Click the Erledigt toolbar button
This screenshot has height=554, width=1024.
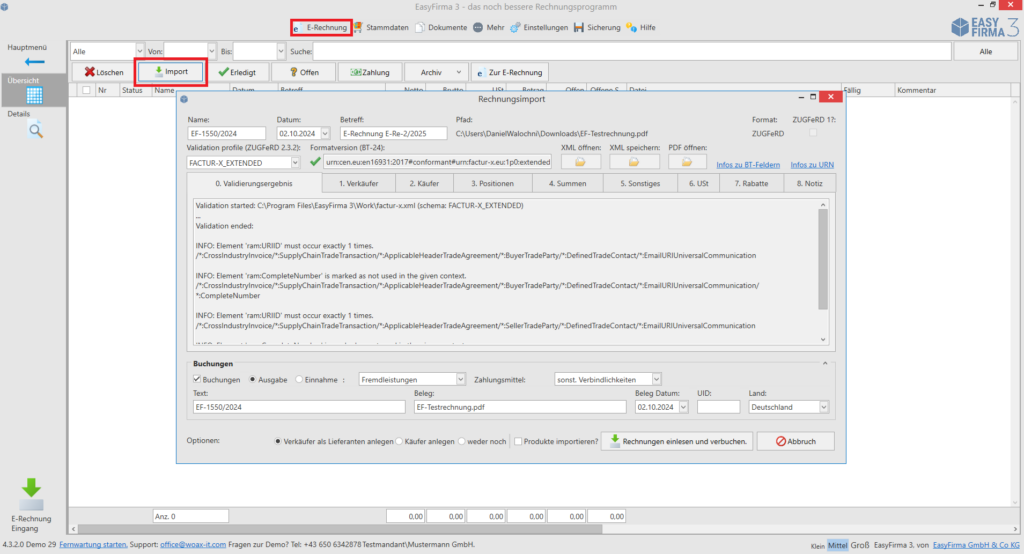click(x=237, y=72)
